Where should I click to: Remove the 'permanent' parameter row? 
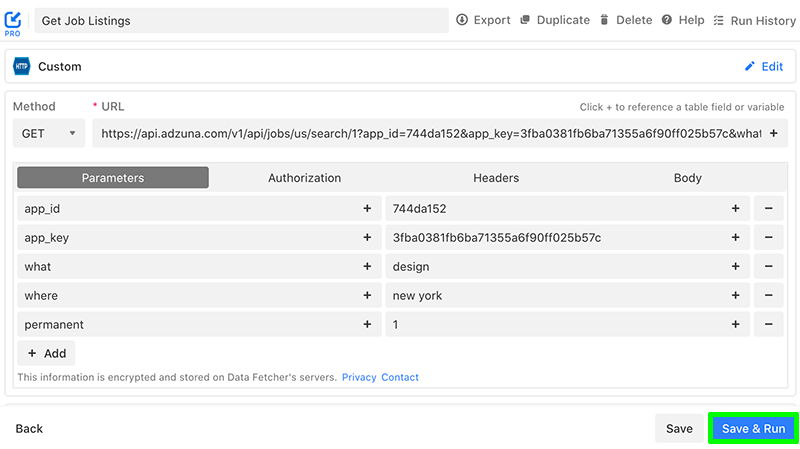click(x=768, y=325)
